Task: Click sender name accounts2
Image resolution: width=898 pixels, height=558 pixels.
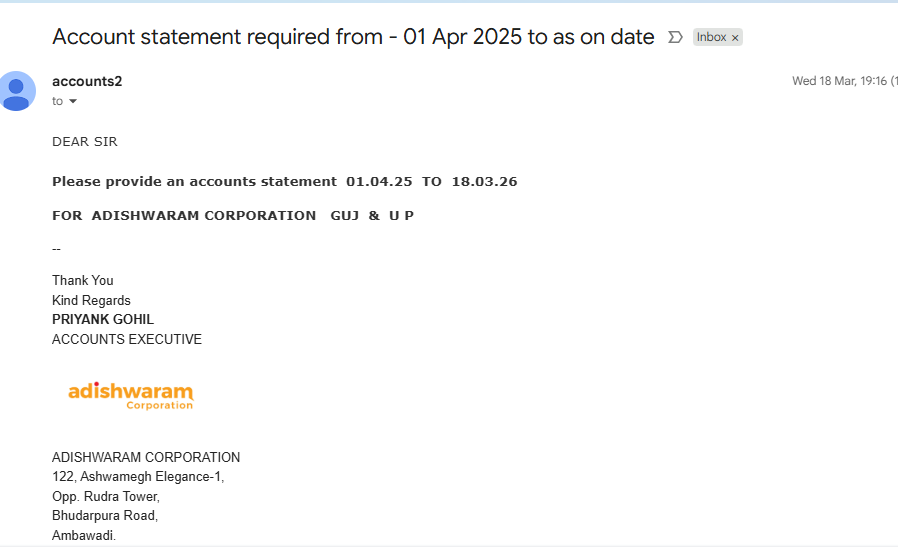Action: [87, 81]
